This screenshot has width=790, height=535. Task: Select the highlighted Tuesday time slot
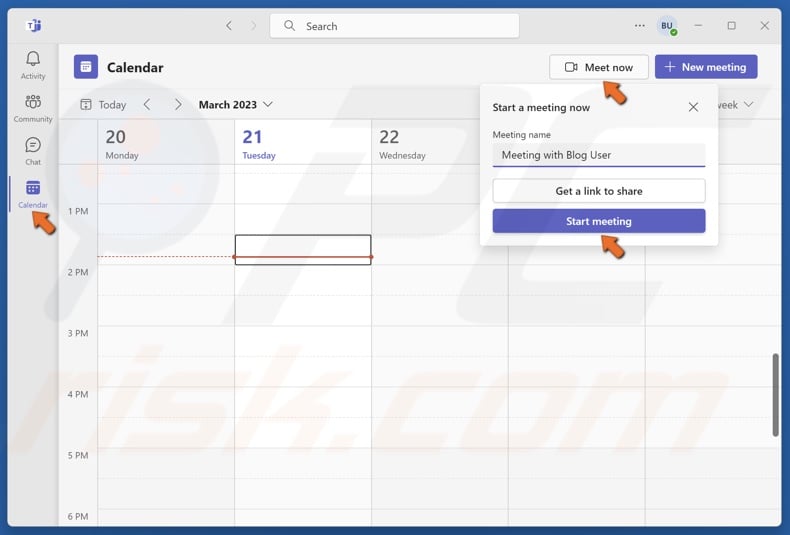click(303, 250)
